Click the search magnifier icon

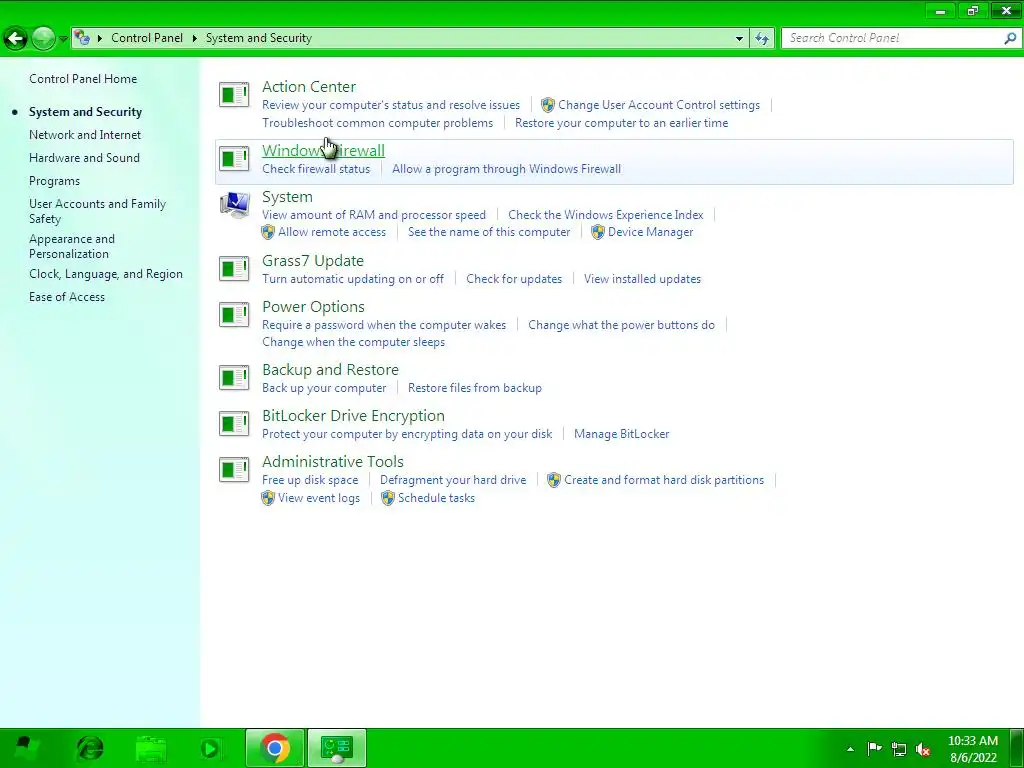(x=1010, y=39)
